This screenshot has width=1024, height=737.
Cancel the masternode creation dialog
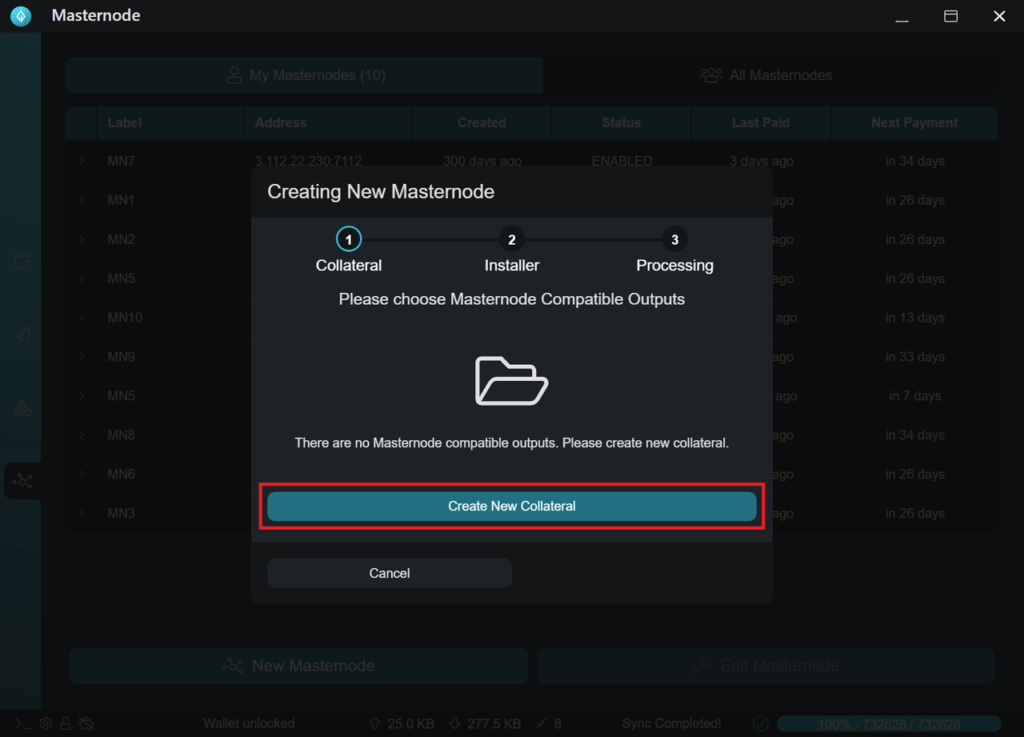tap(389, 572)
